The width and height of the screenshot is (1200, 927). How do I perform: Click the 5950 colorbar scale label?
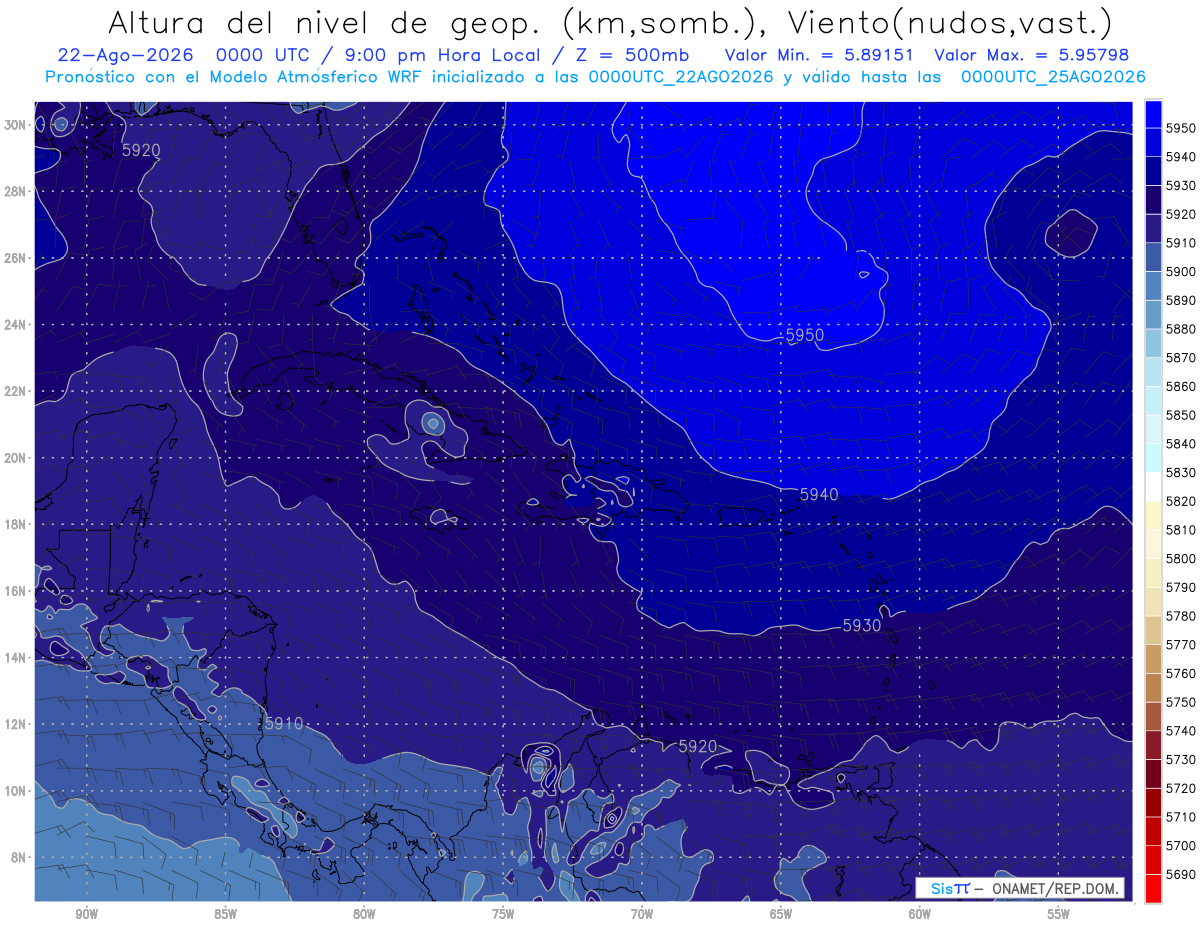coord(1180,128)
